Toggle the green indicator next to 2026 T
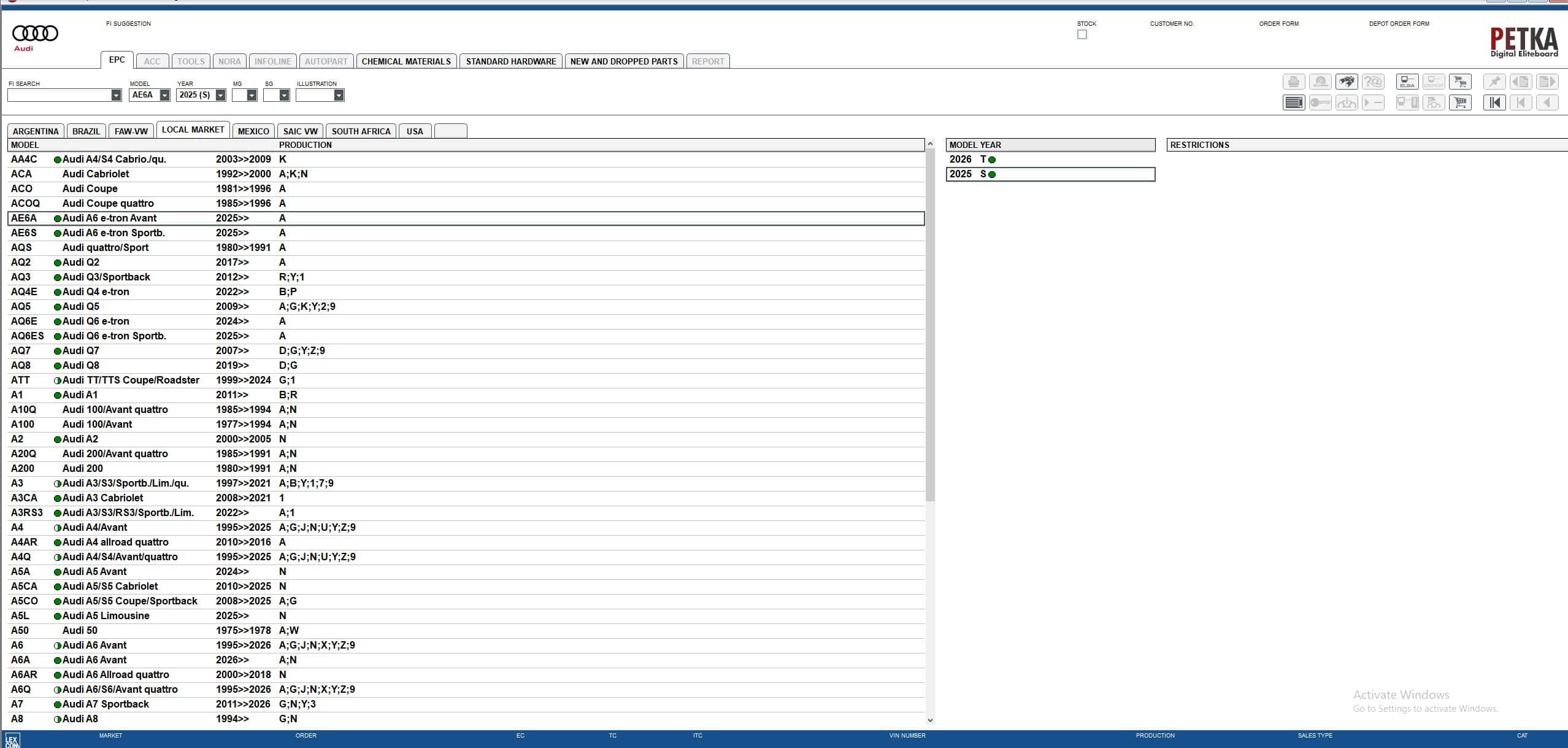 click(992, 159)
